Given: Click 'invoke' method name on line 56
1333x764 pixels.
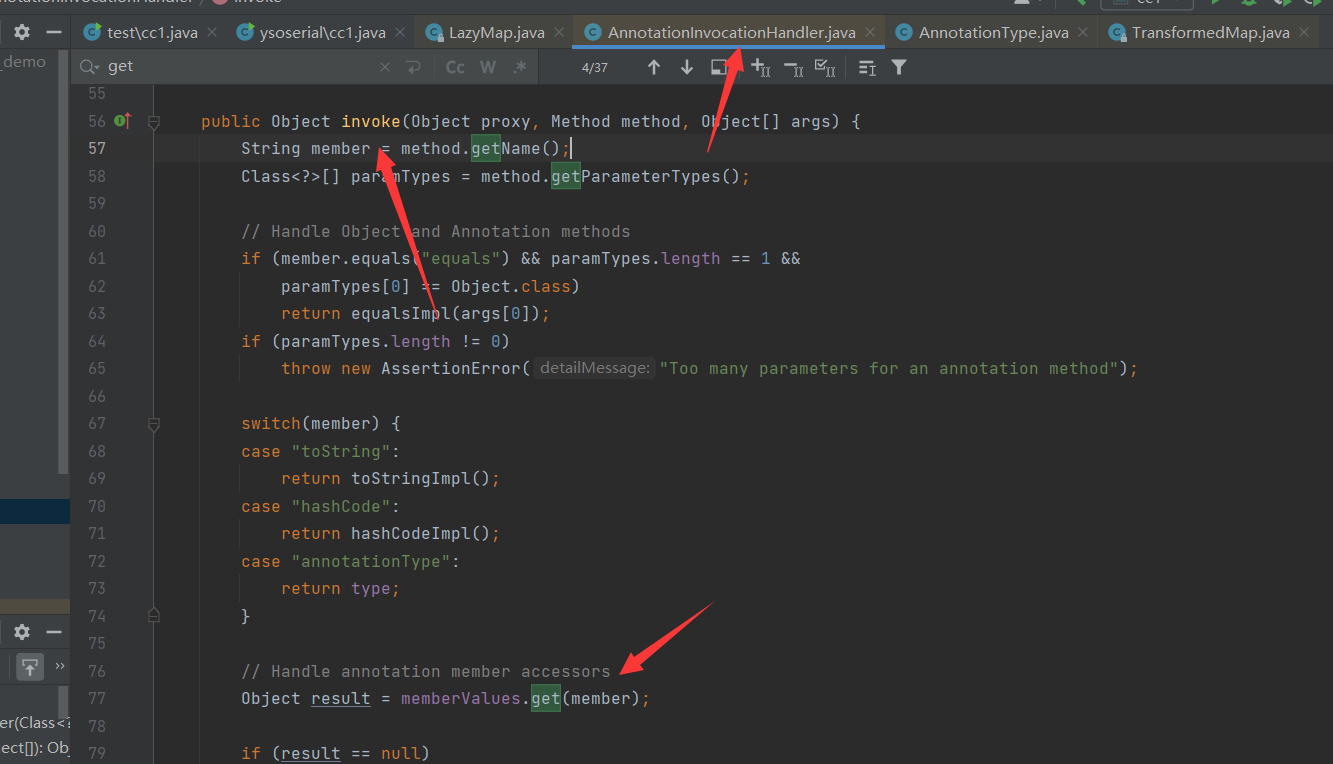Looking at the screenshot, I should point(371,122).
